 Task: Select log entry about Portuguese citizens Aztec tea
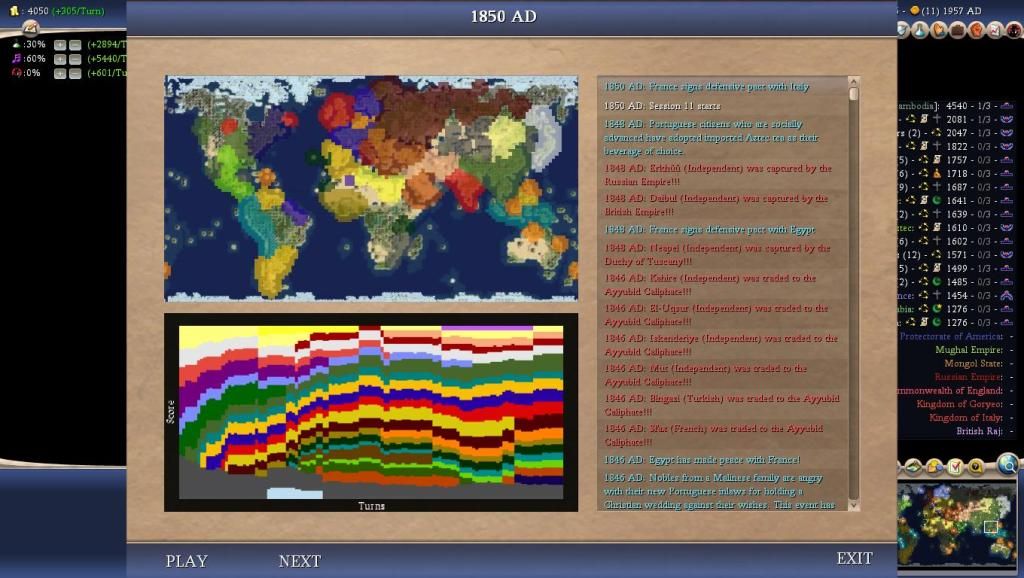pos(722,137)
